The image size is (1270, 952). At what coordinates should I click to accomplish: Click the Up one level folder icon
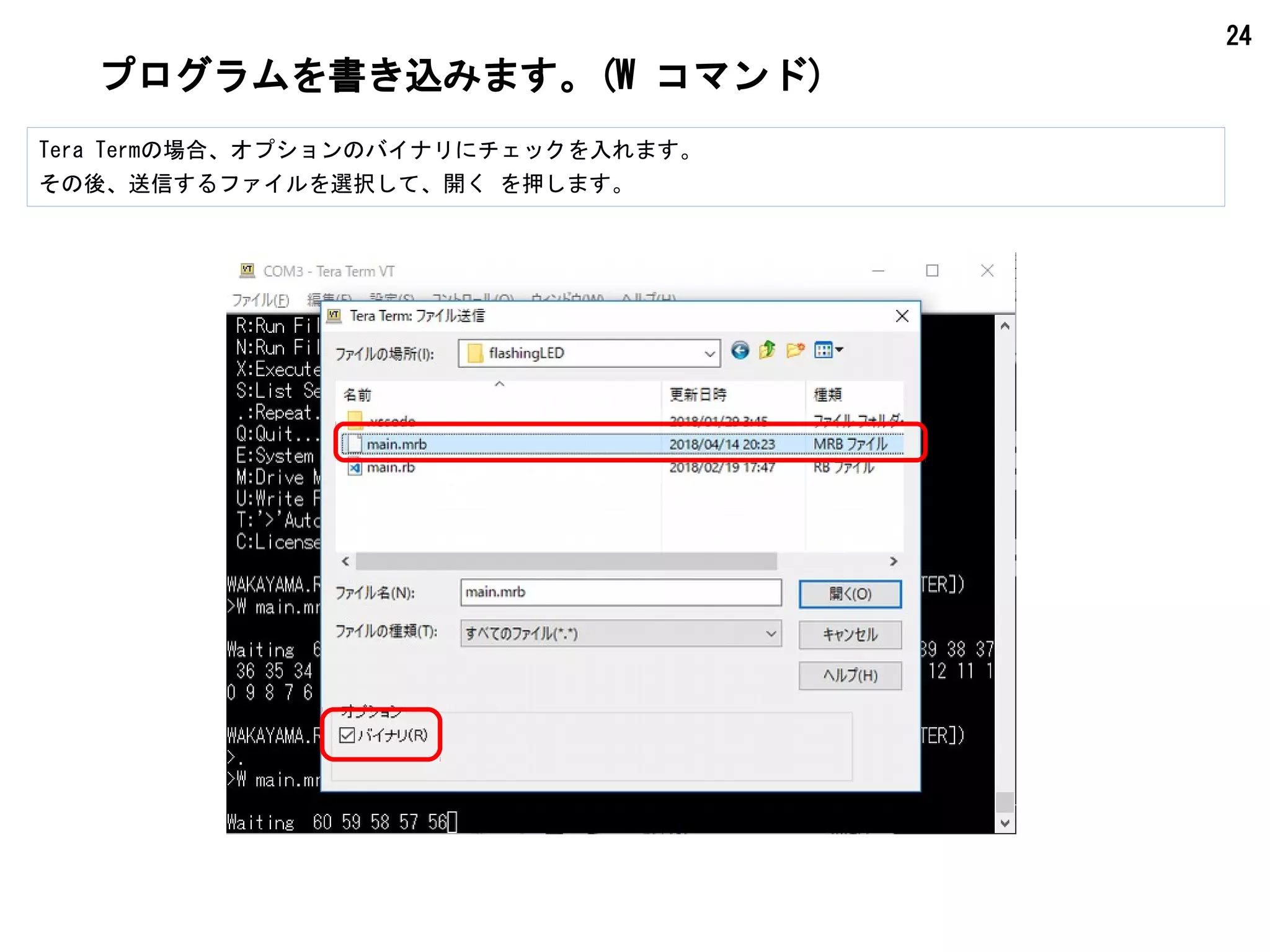[x=768, y=350]
